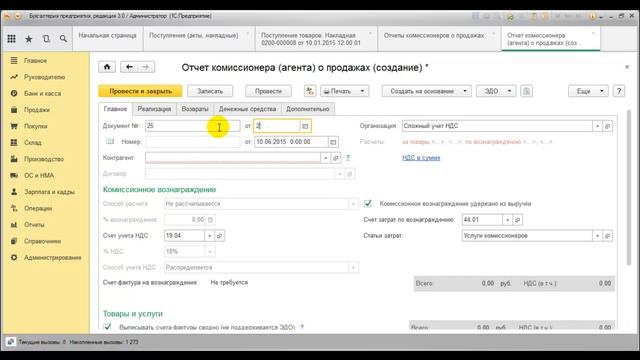The image size is (640, 360).
Task: Click the form vertical scrollbar
Action: (x=629, y=188)
